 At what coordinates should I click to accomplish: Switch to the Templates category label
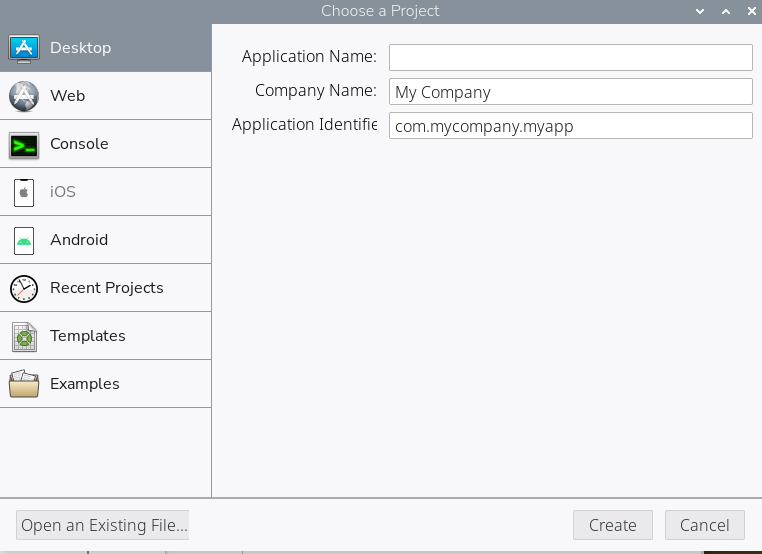point(88,336)
